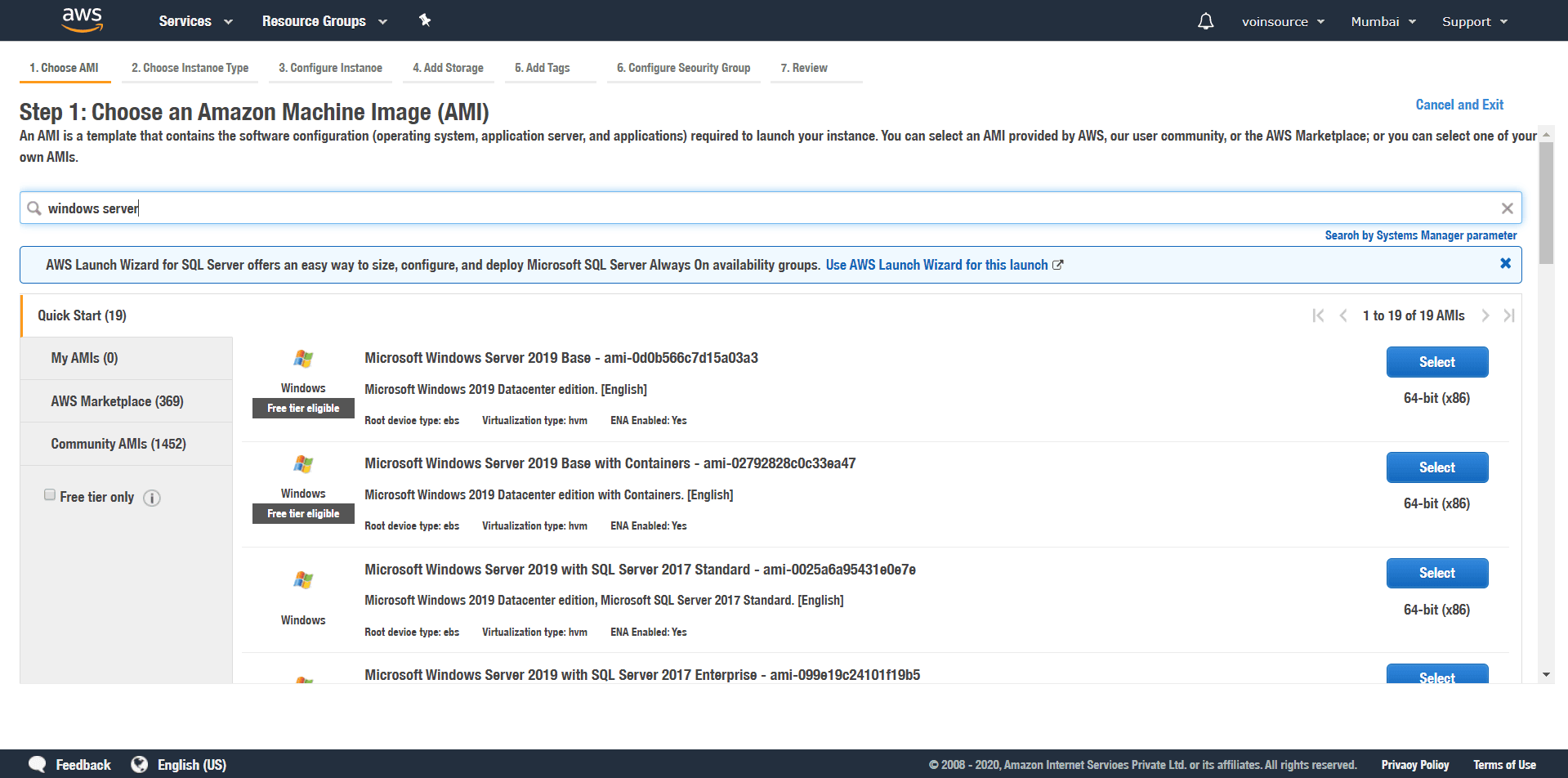Viewport: 1568px width, 778px height.
Task: Click Free tier eligible badge on 2019 Base
Action: (x=303, y=408)
